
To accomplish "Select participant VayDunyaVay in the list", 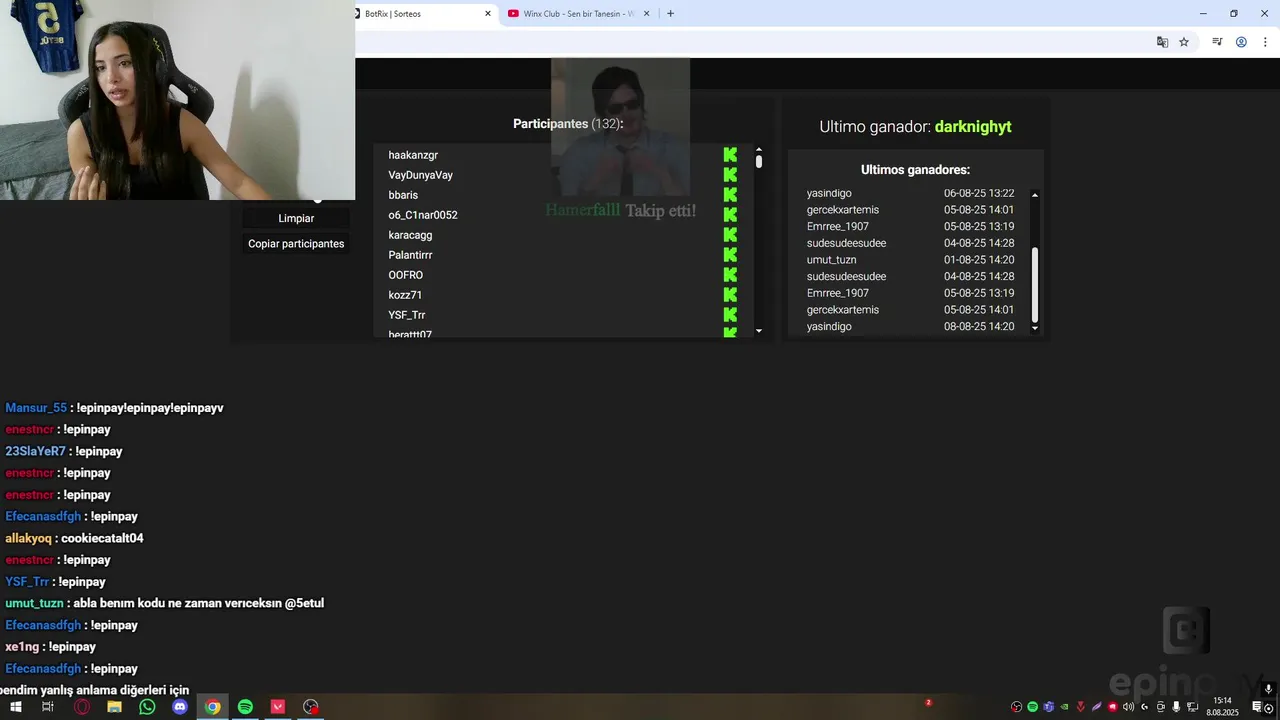I will click(421, 175).
